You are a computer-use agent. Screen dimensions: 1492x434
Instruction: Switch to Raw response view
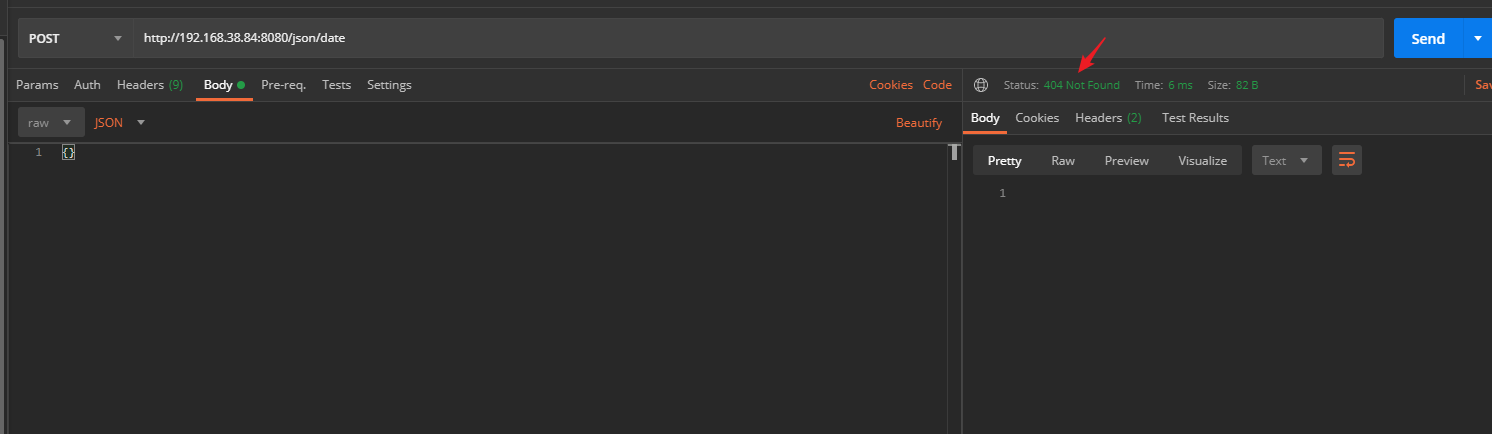pyautogui.click(x=1063, y=160)
